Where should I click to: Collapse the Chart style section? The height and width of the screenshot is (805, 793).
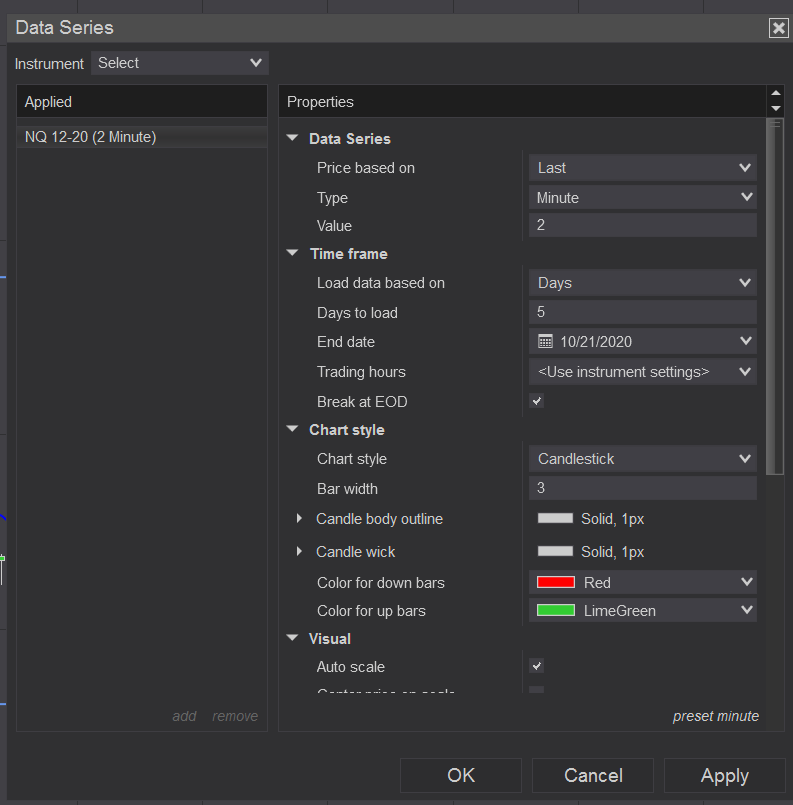(292, 430)
